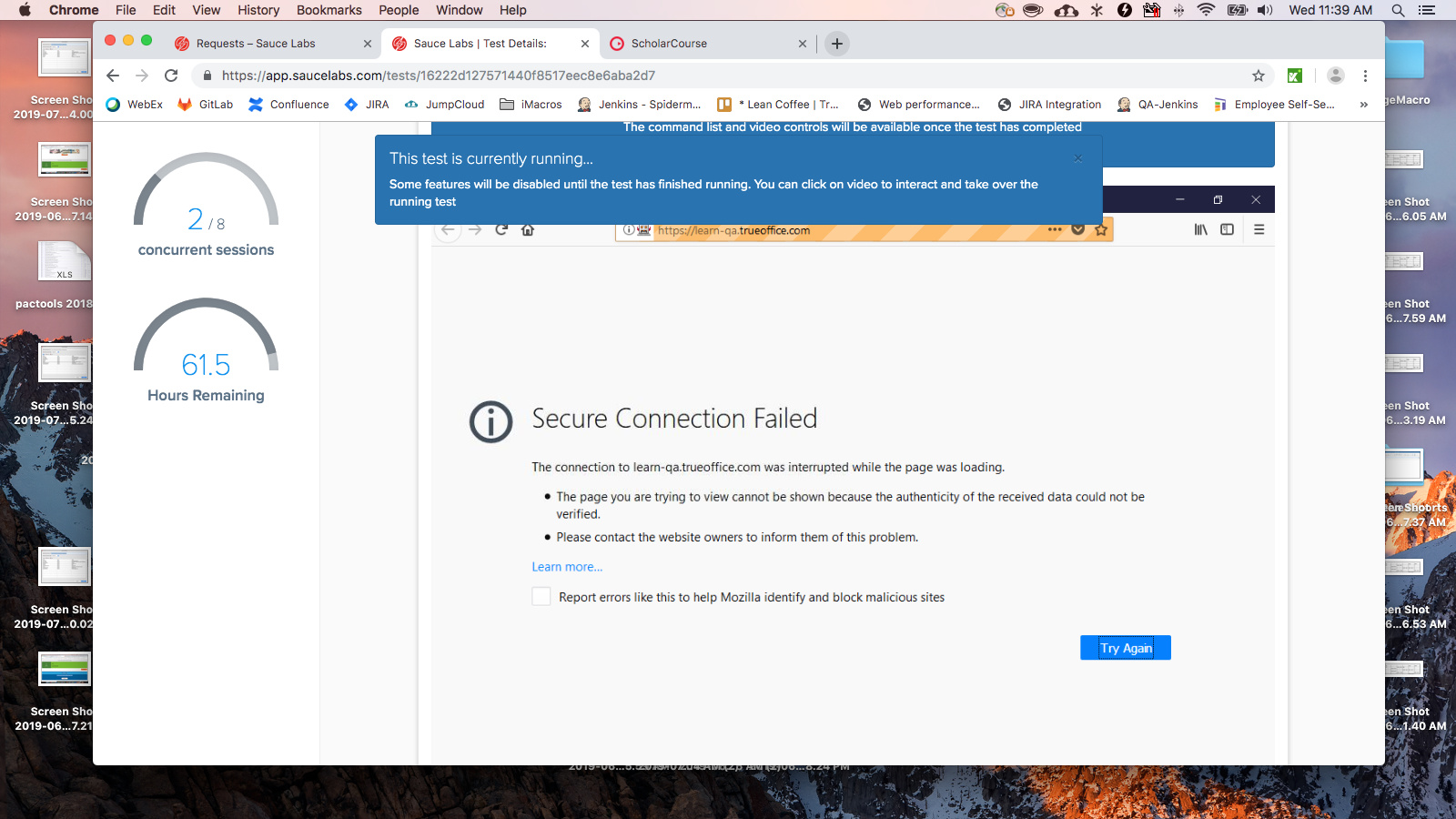The height and width of the screenshot is (819, 1456).
Task: Close the ScholarCourse tab
Action: (x=803, y=44)
